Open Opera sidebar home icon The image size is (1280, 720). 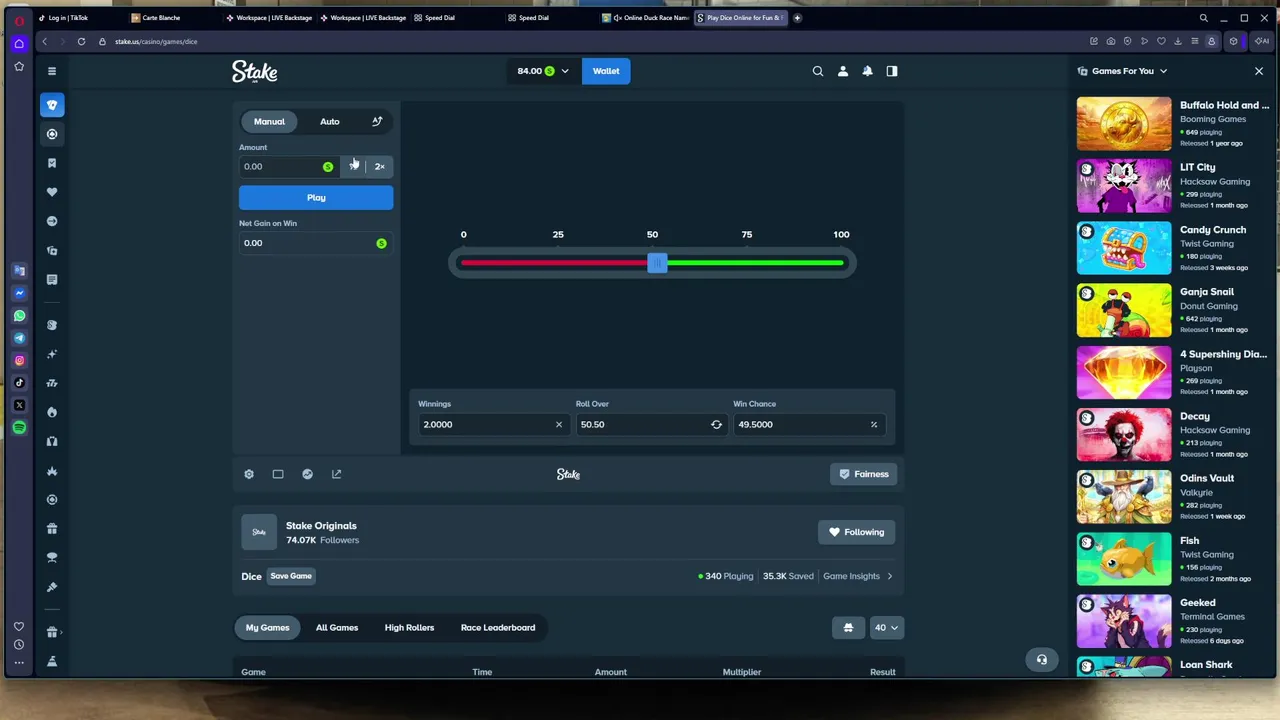point(19,44)
